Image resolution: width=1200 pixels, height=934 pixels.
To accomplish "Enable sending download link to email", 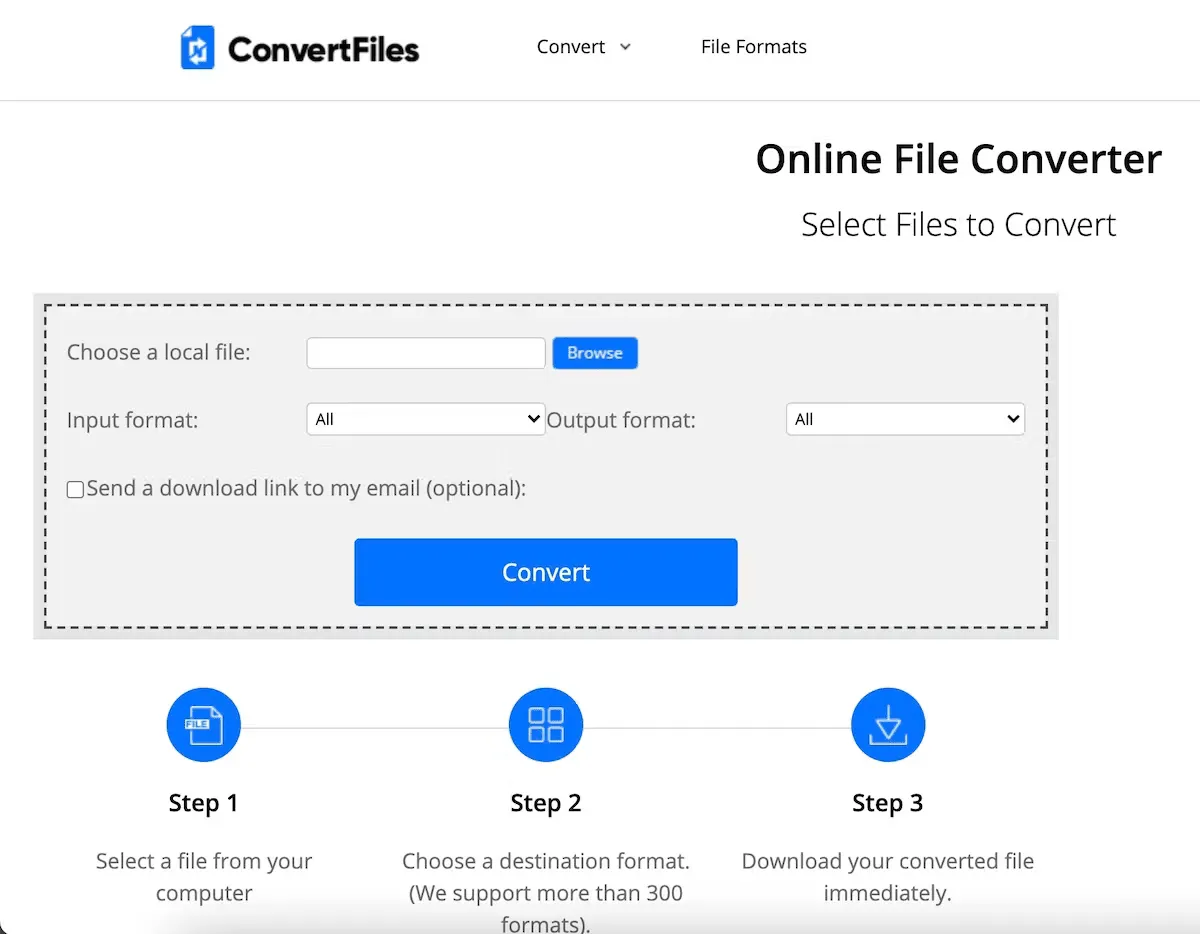I will [x=75, y=490].
